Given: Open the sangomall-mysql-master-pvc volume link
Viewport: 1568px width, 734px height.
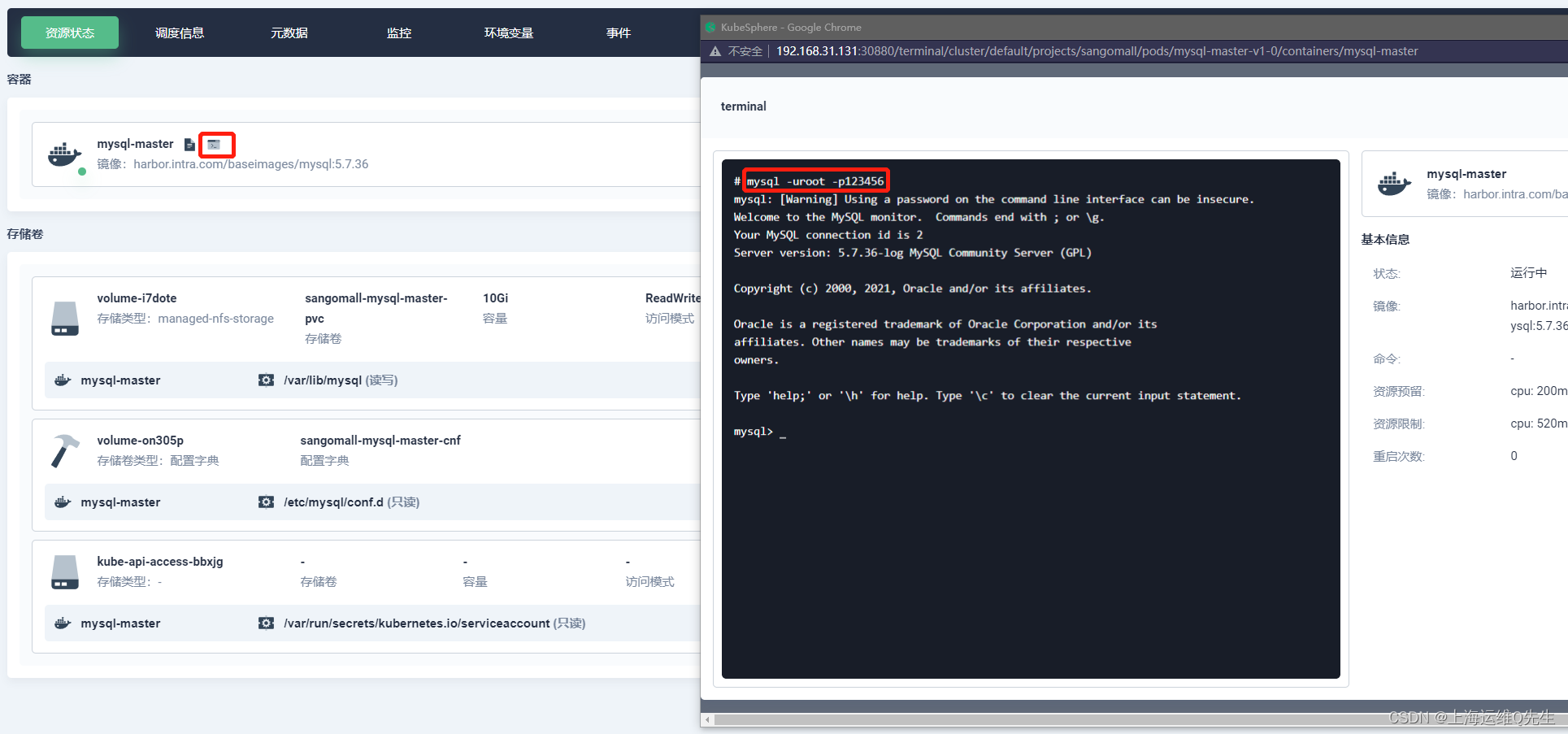Looking at the screenshot, I should click(x=376, y=308).
